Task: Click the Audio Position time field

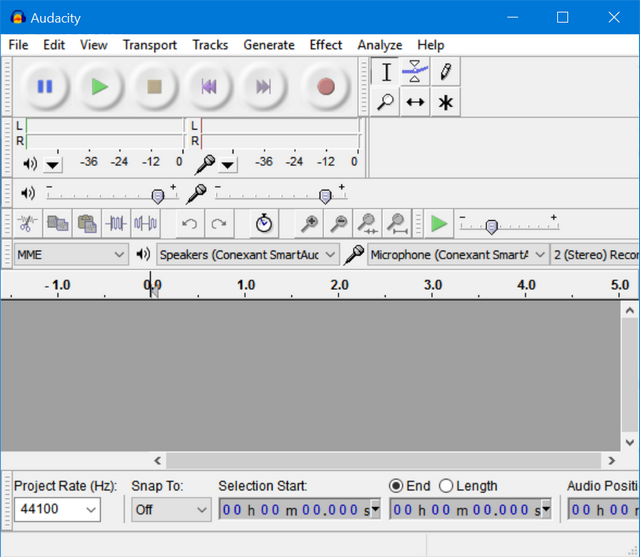Action: 604,510
